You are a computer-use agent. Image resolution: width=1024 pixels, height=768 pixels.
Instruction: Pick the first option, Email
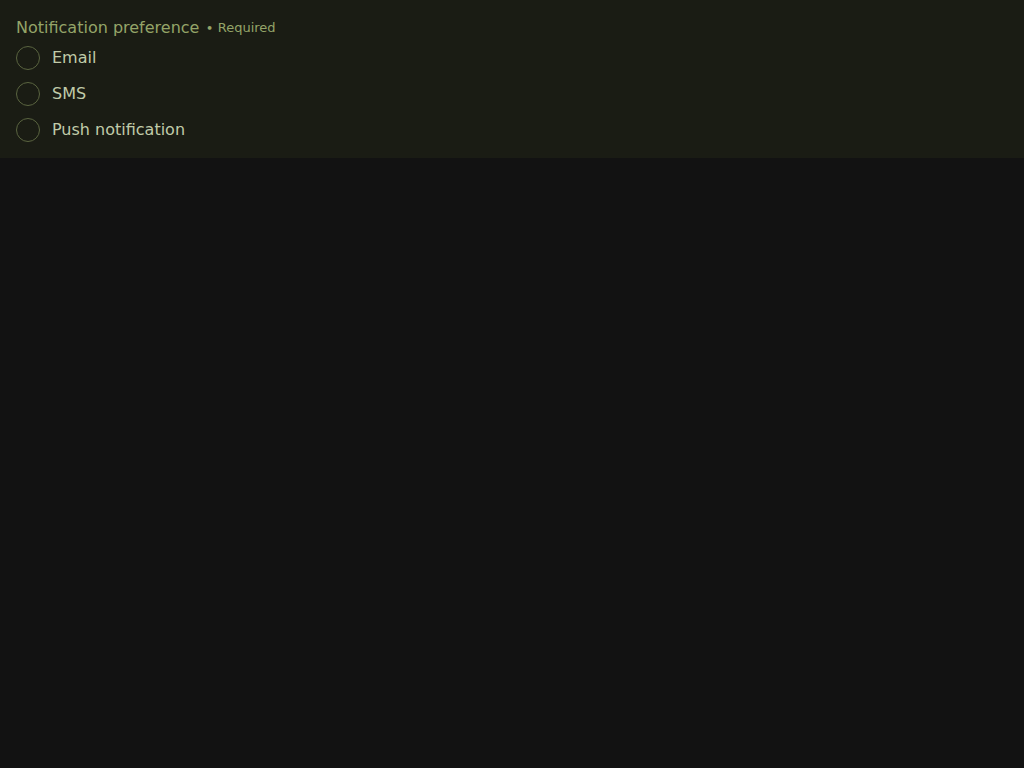tap(28, 58)
